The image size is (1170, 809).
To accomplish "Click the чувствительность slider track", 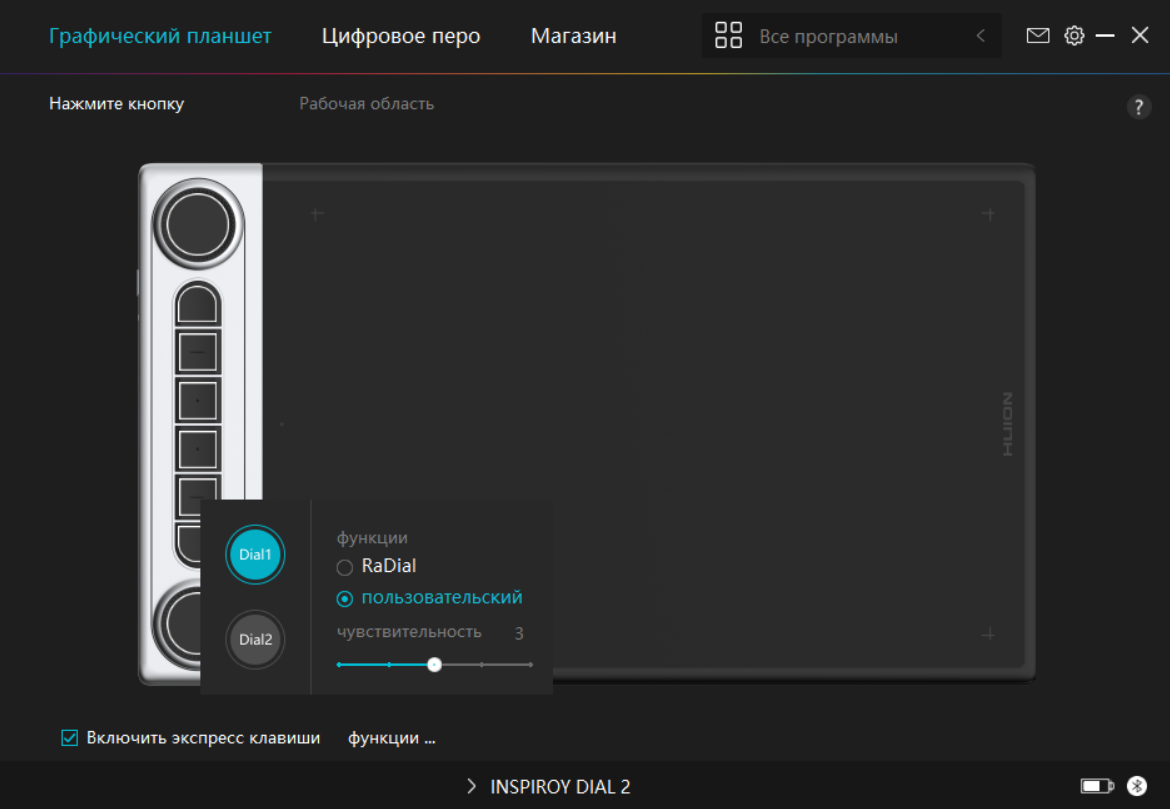I will click(x=482, y=664).
